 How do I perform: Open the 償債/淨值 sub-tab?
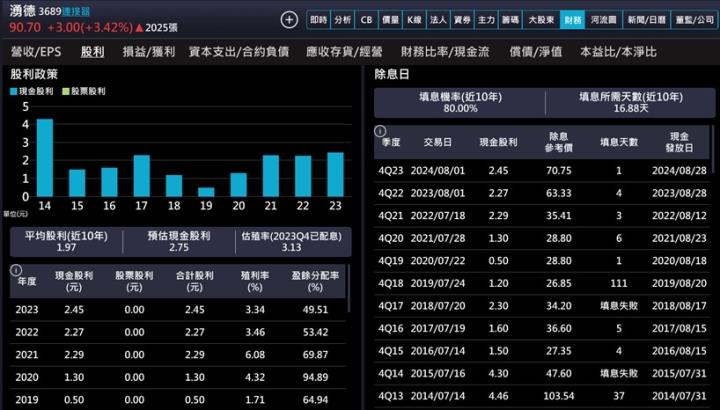[x=536, y=52]
